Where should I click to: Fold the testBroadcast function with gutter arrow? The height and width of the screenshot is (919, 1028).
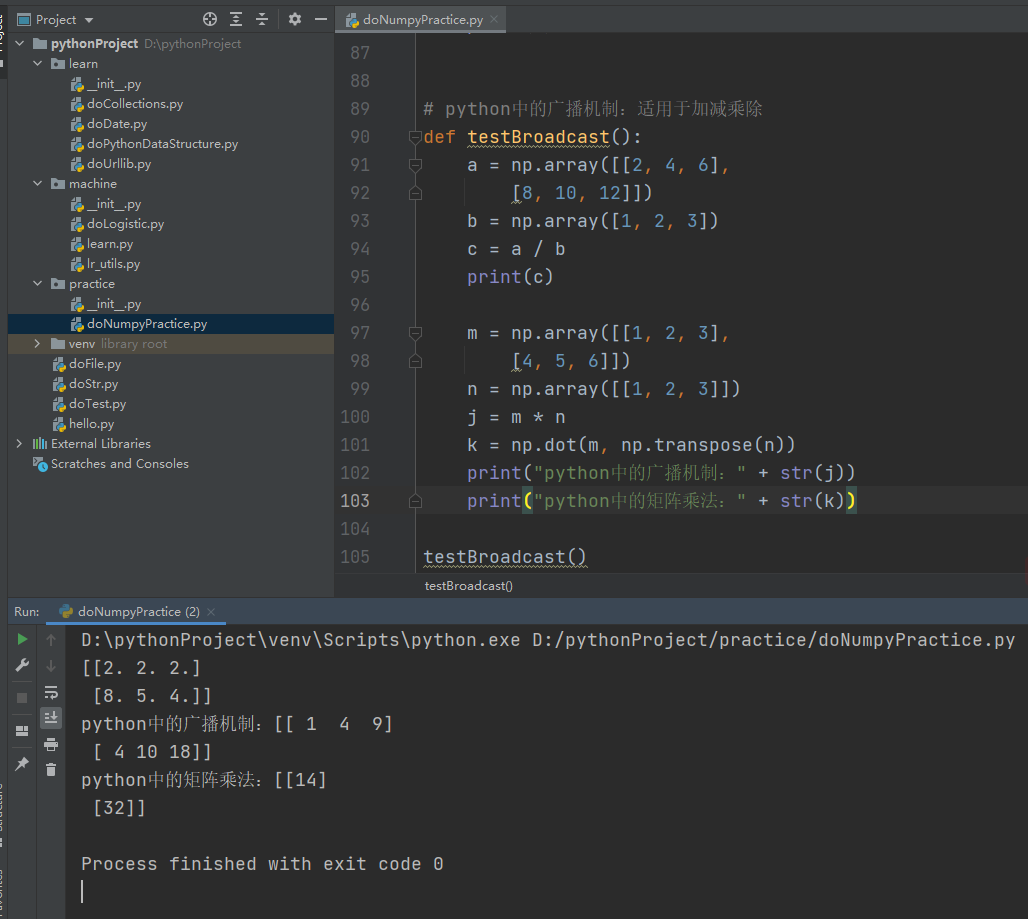click(x=416, y=136)
